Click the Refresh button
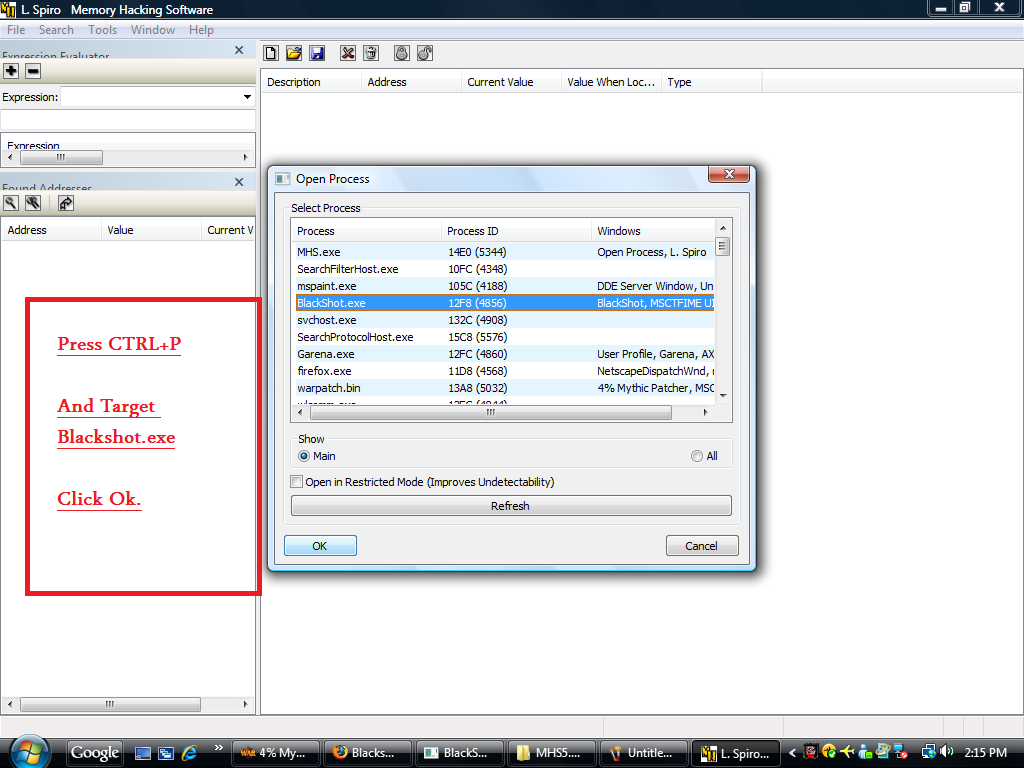 click(x=511, y=506)
